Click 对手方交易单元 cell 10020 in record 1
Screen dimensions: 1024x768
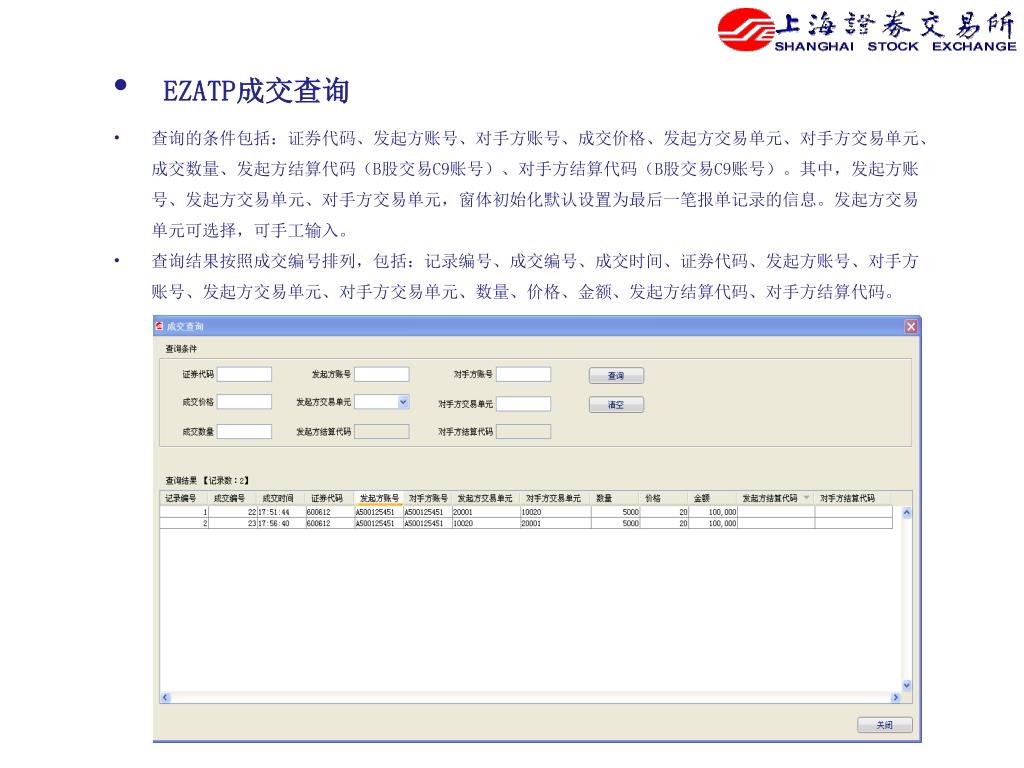pos(556,513)
